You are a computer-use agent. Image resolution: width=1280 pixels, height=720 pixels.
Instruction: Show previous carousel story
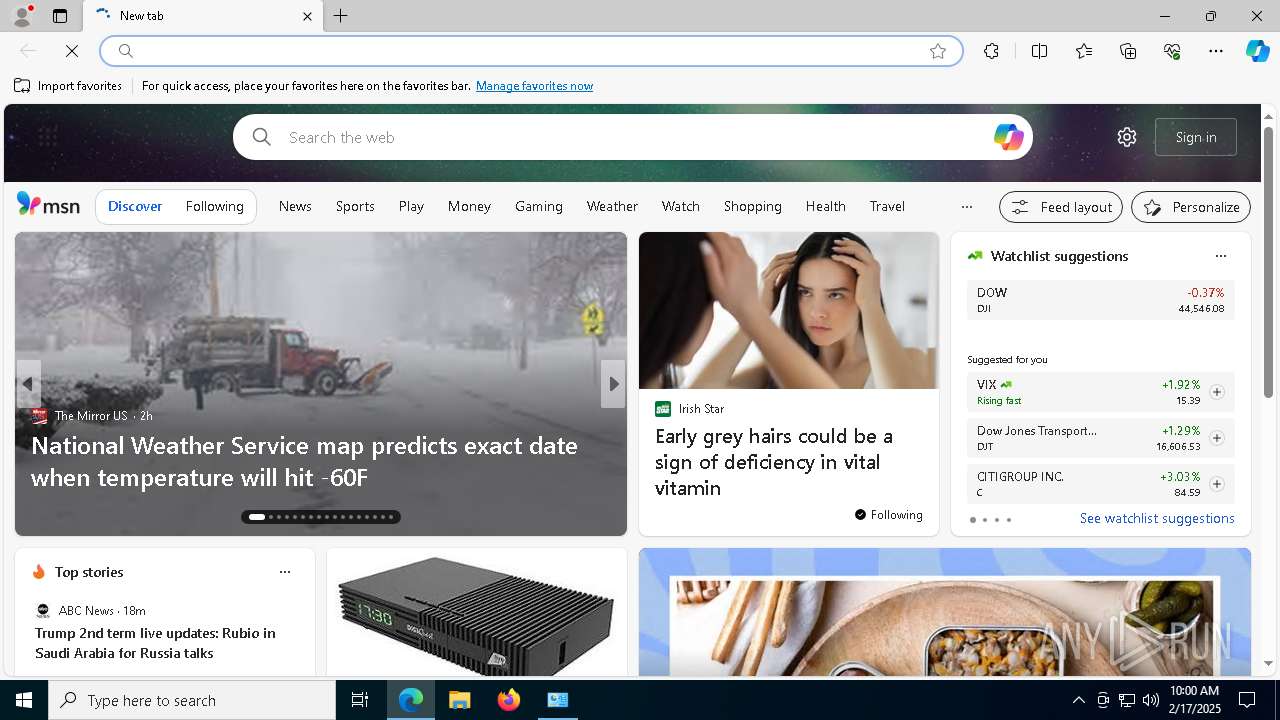[28, 384]
